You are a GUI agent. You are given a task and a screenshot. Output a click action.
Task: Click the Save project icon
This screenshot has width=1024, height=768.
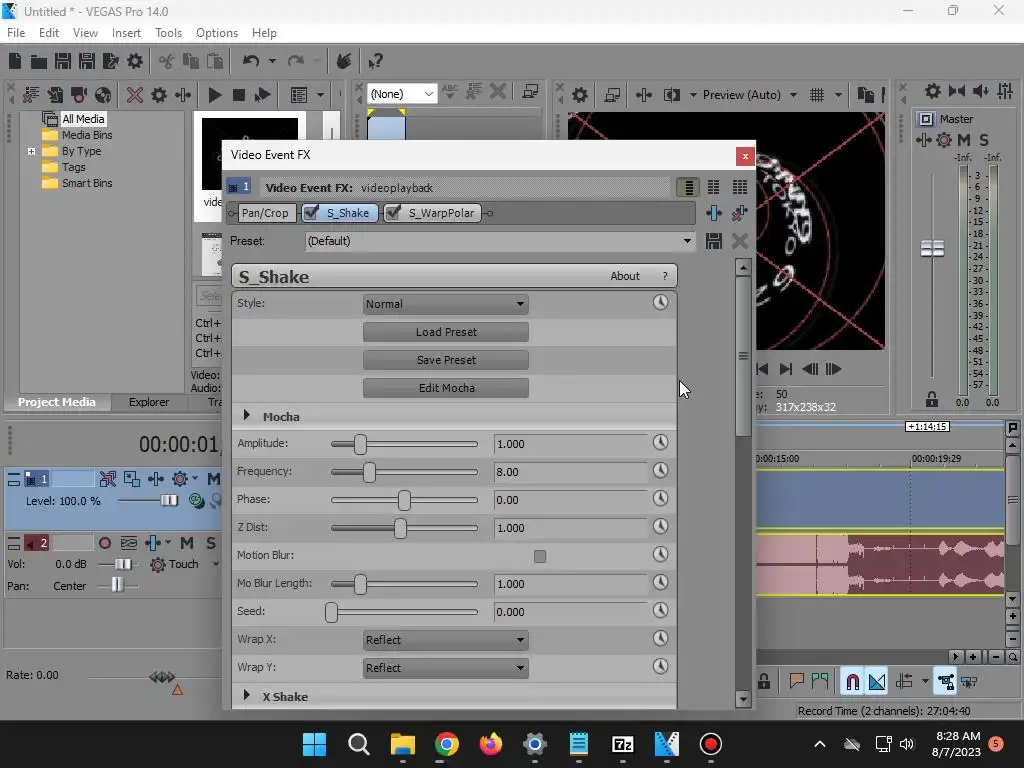(63, 61)
